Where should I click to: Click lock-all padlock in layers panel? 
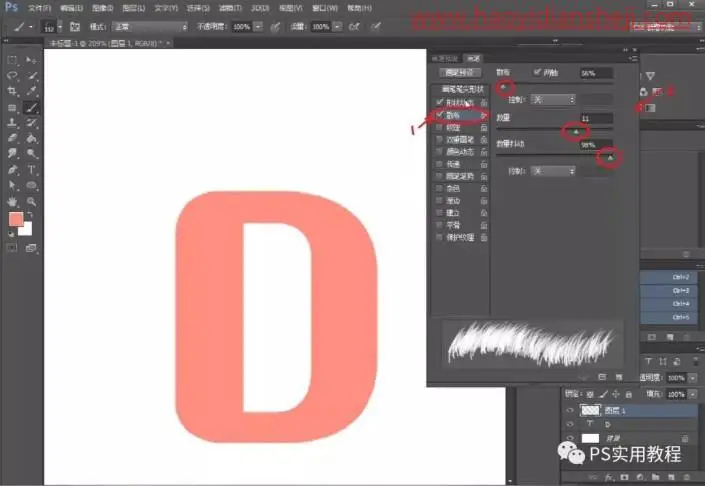click(x=629, y=394)
